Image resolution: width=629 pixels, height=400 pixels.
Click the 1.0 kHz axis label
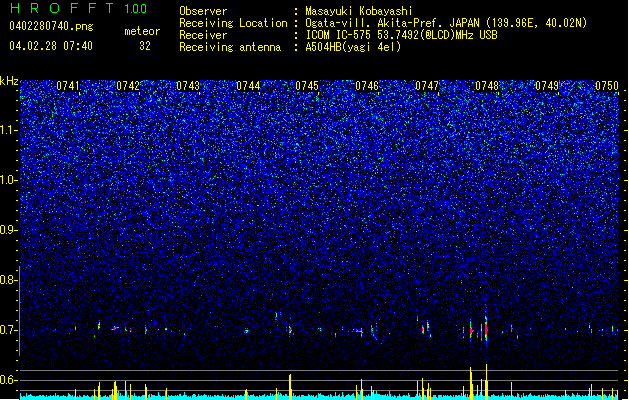coord(8,181)
